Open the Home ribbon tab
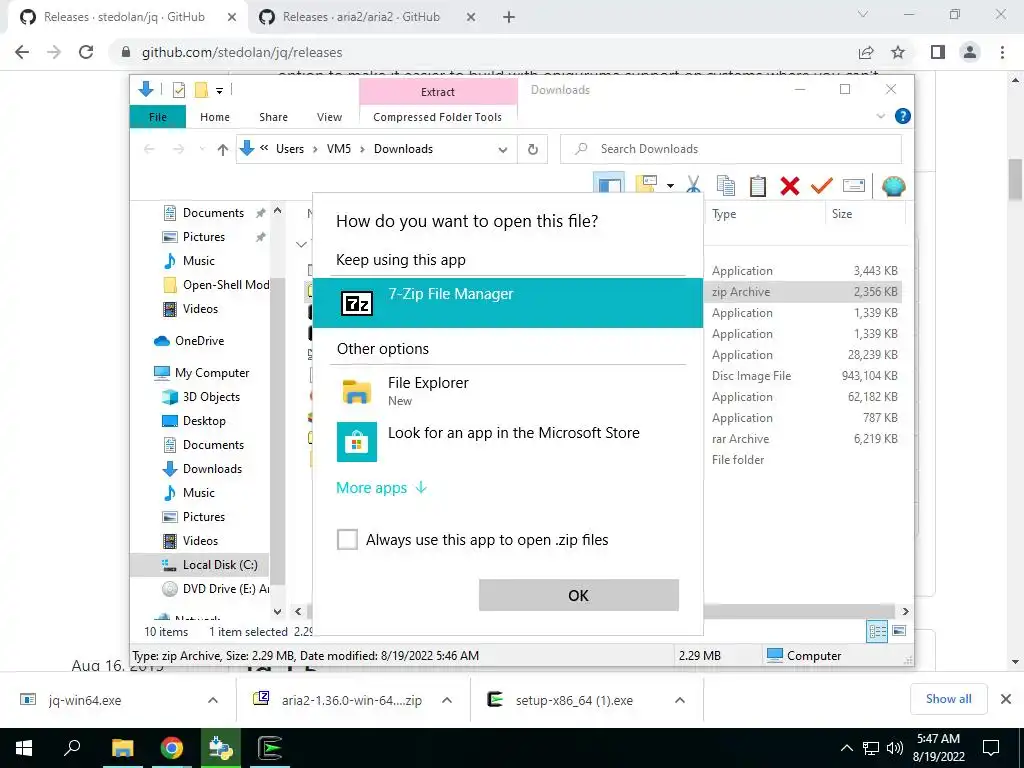Viewport: 1024px width, 768px height. (x=215, y=117)
